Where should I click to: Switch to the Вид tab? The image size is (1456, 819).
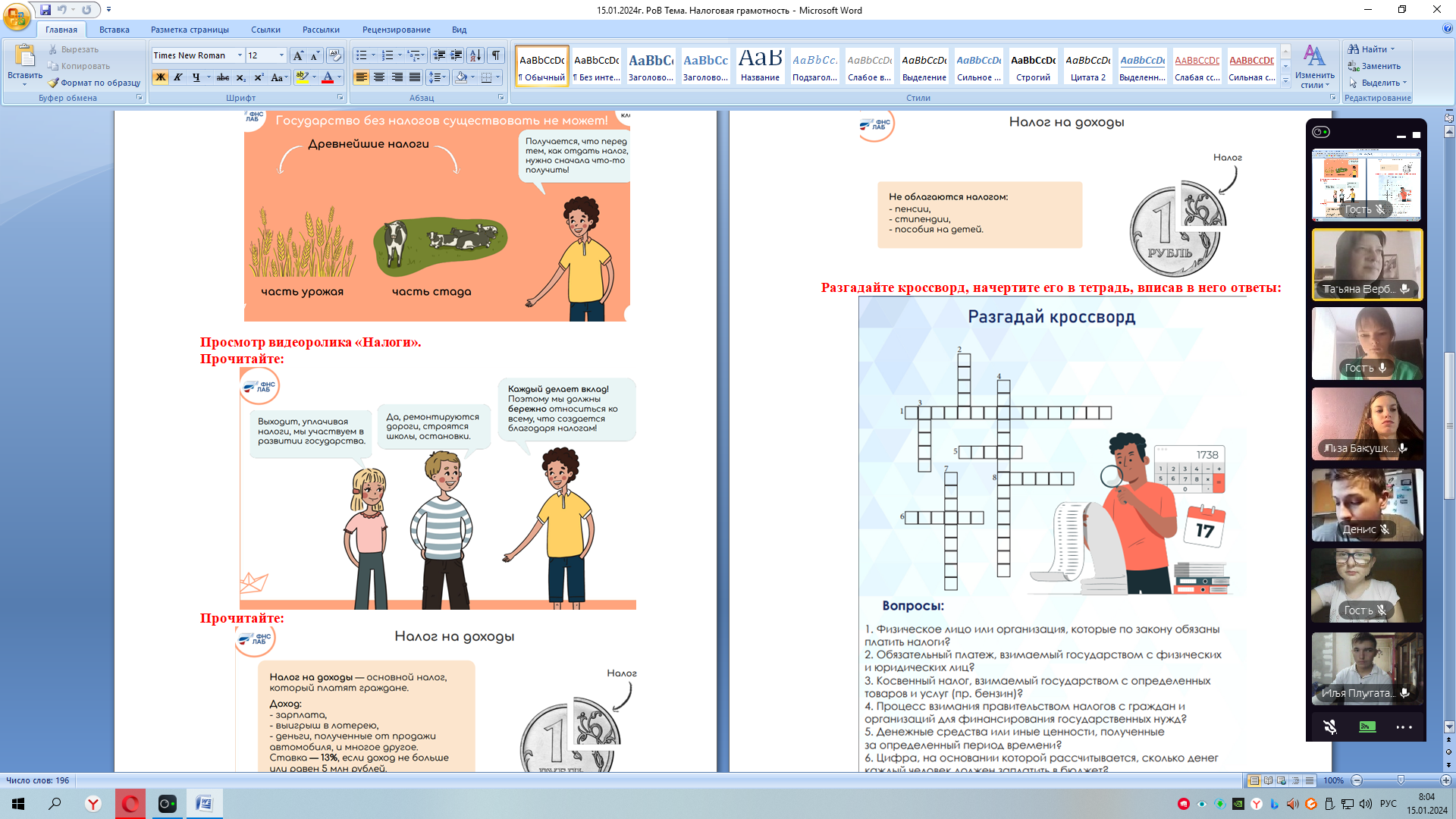(459, 30)
